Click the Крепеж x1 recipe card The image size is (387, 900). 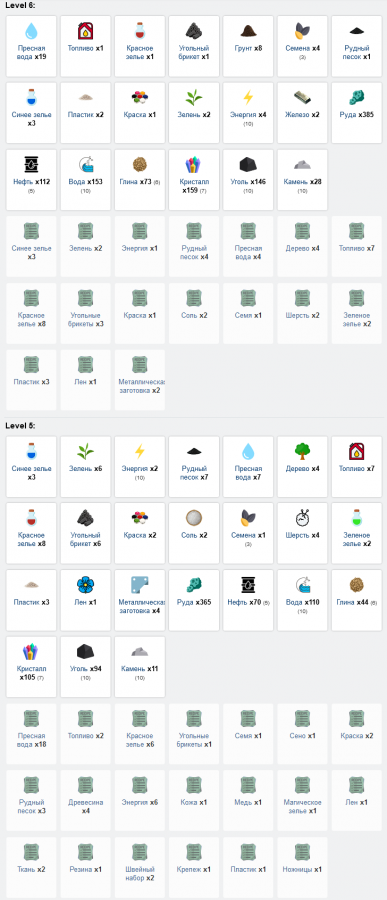(194, 867)
